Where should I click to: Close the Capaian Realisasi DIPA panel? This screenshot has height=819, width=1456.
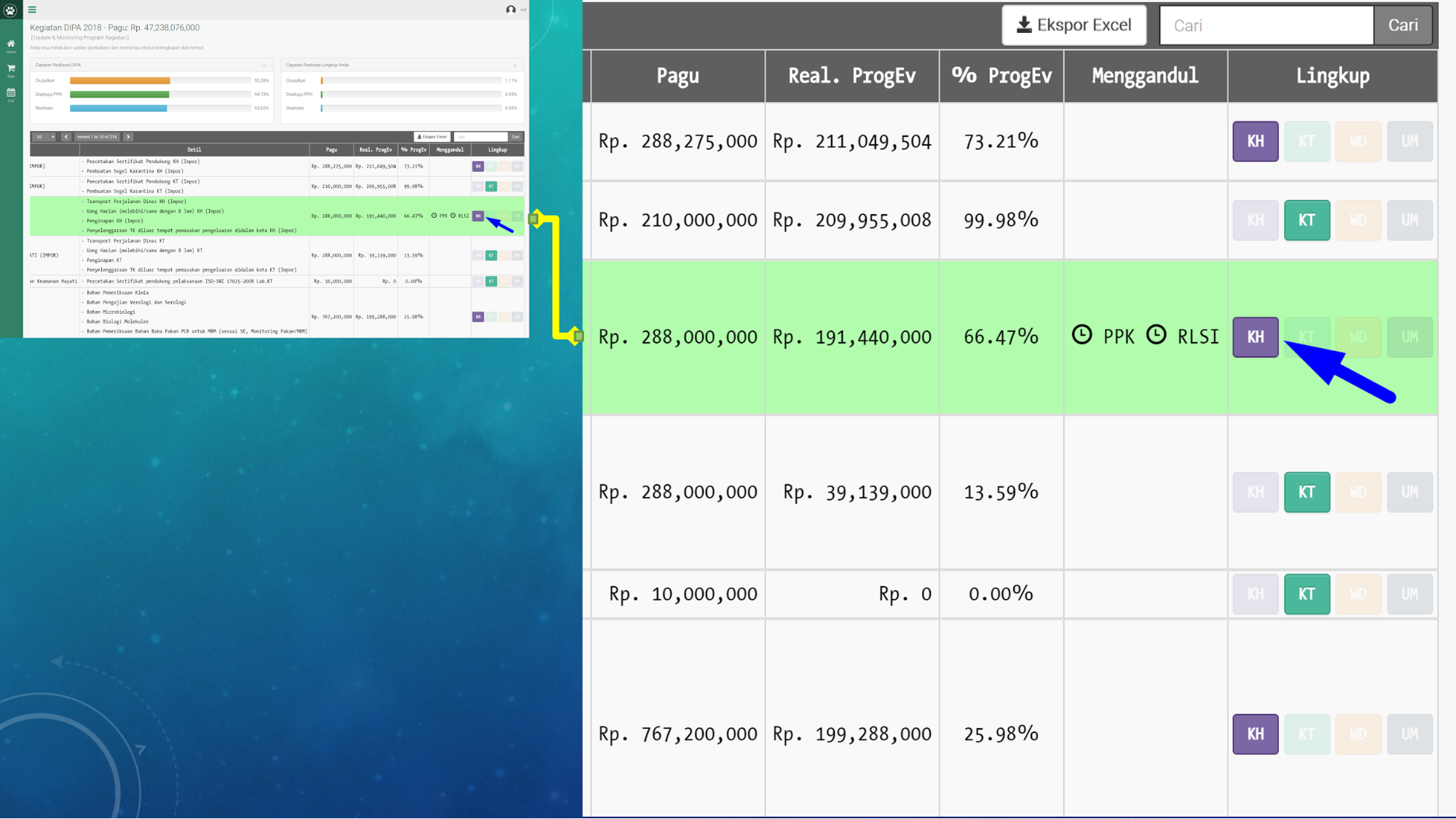[264, 66]
